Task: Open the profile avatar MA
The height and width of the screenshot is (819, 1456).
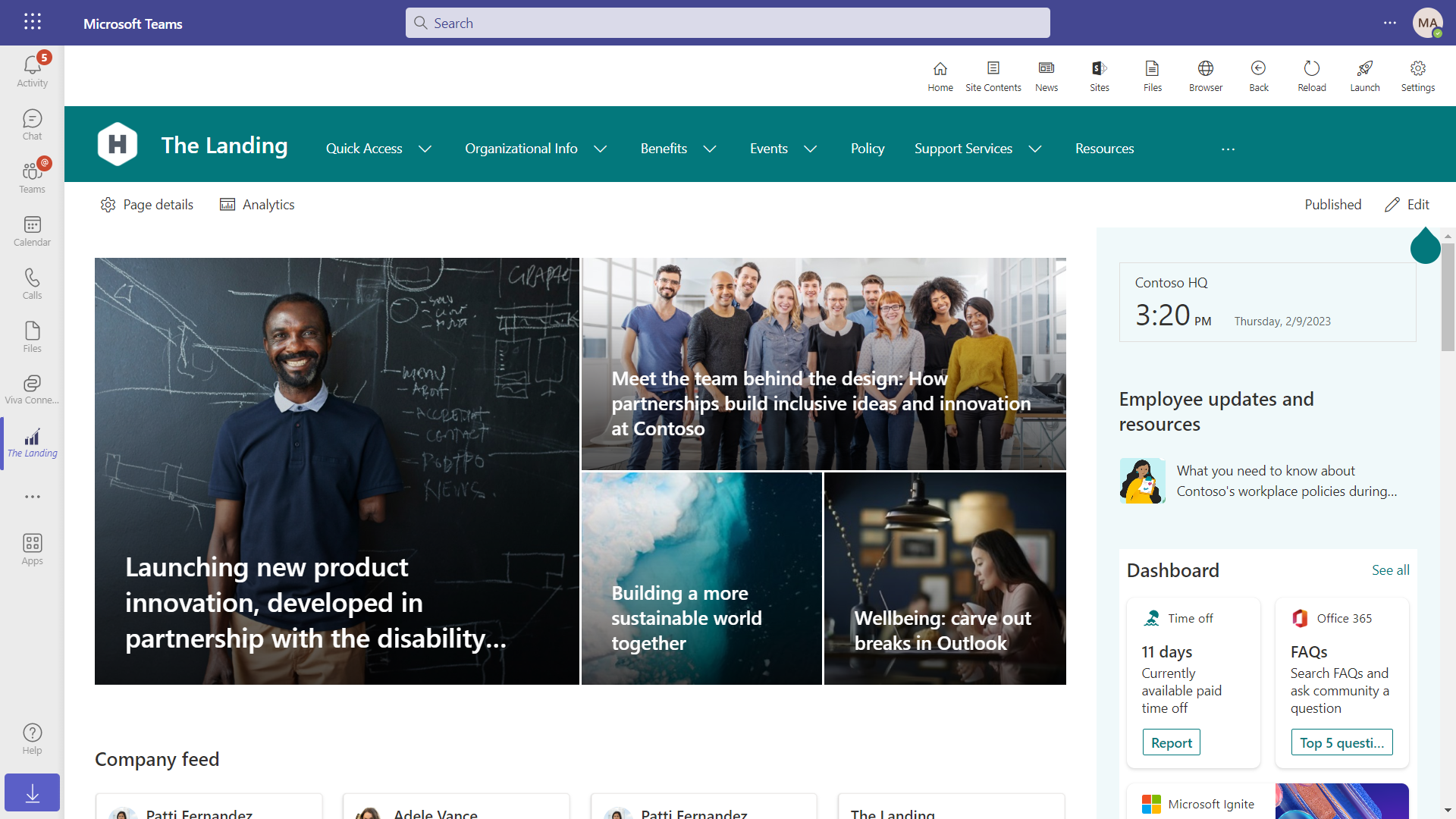Action: coord(1427,23)
